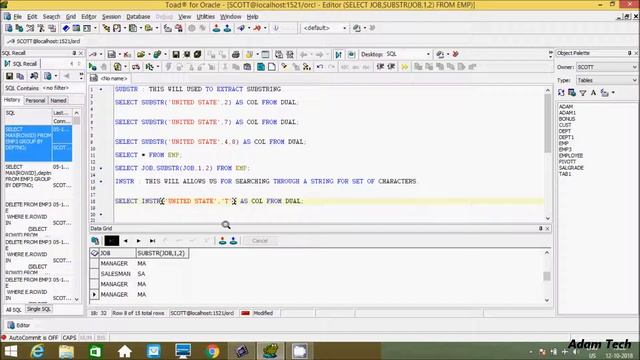640x360 pixels.
Task: Click the first Editor icon in main toolbar
Action: [x=9, y=28]
